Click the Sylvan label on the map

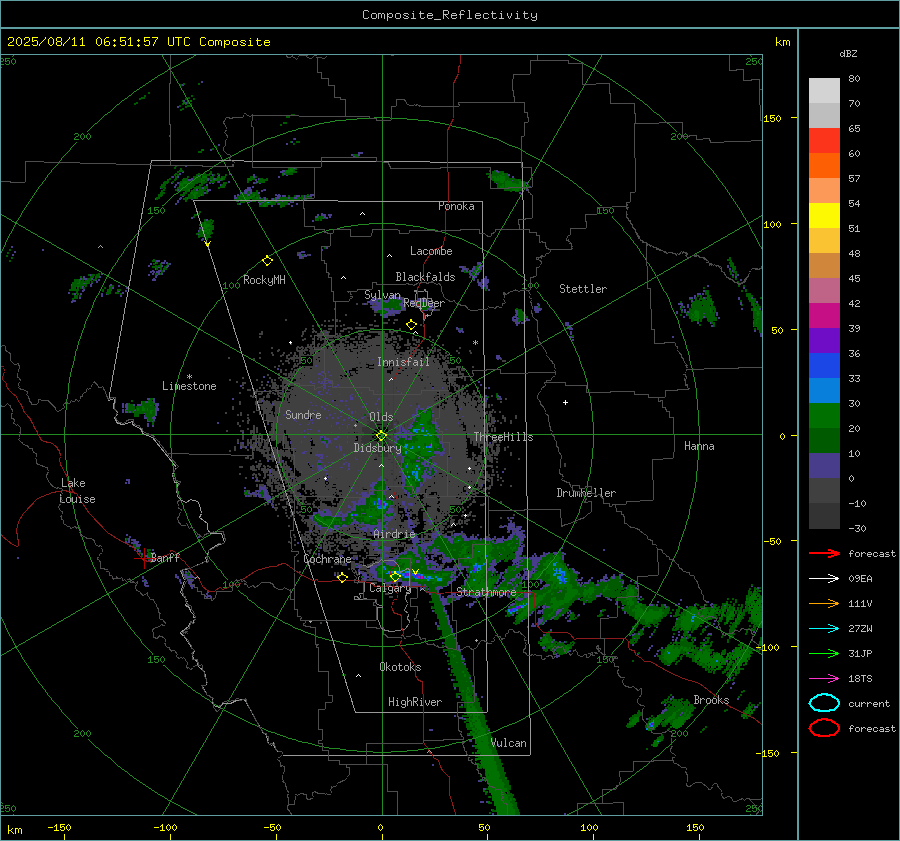382,295
